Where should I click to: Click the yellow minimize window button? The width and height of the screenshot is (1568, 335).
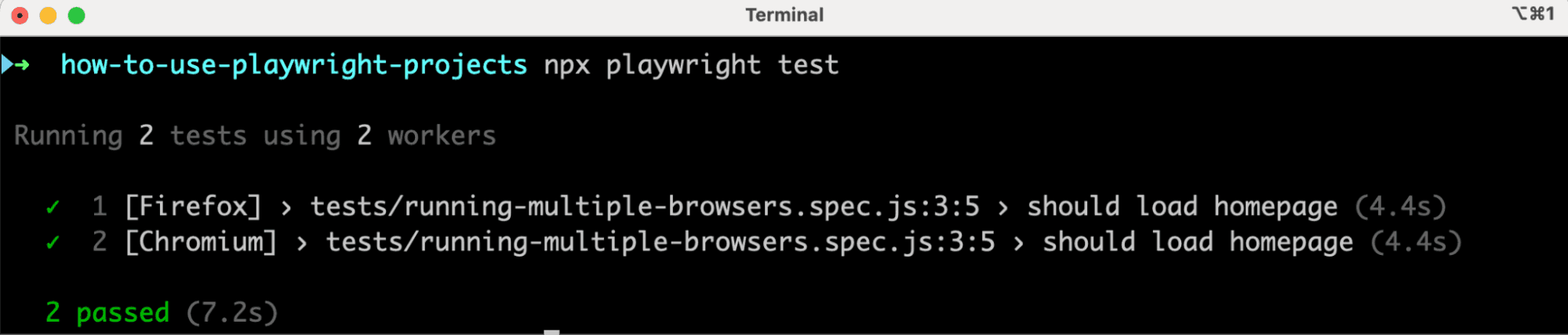pos(48,16)
